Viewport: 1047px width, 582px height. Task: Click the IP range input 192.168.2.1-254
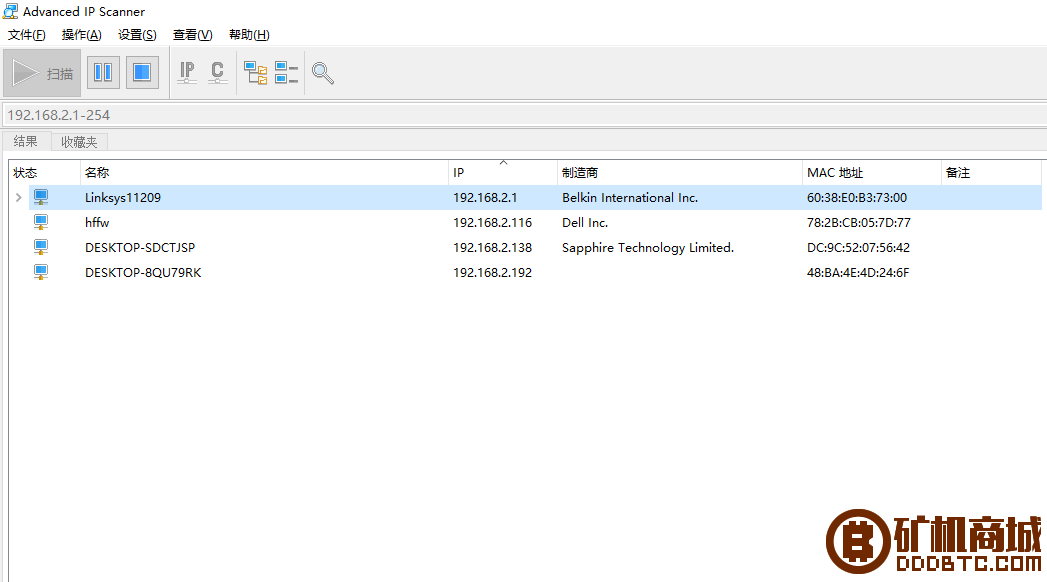[524, 115]
